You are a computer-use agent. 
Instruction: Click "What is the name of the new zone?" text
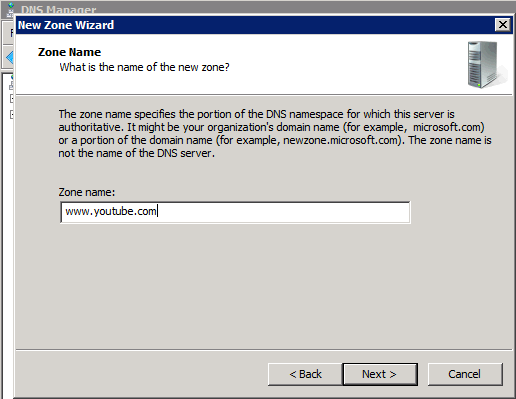[x=144, y=67]
